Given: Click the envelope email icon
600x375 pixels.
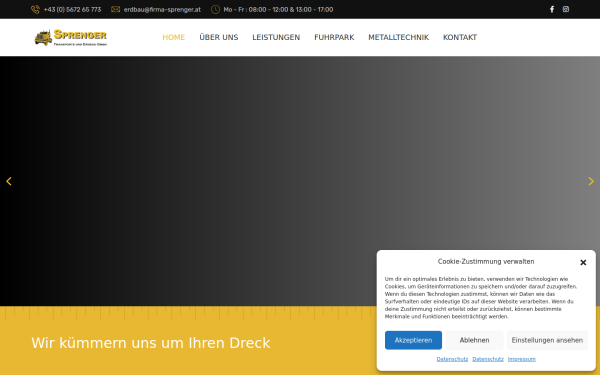Looking at the screenshot, I should click(x=116, y=9).
